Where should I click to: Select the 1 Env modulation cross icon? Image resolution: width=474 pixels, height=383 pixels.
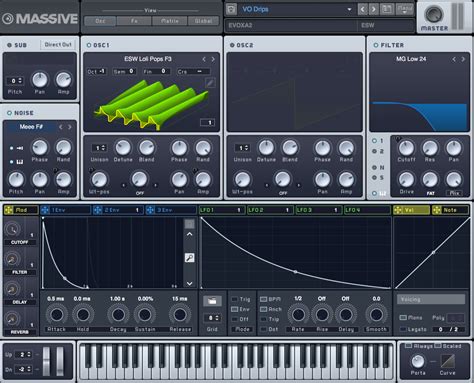(45, 210)
